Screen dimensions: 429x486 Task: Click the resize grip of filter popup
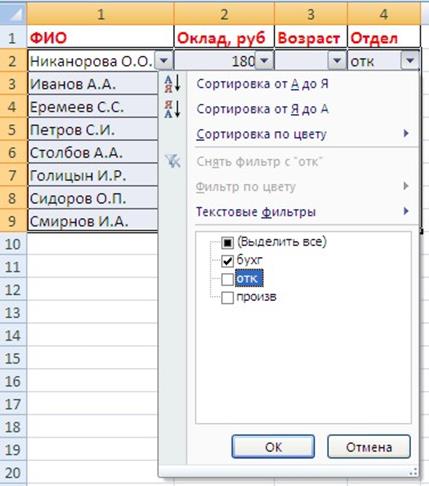413,472
